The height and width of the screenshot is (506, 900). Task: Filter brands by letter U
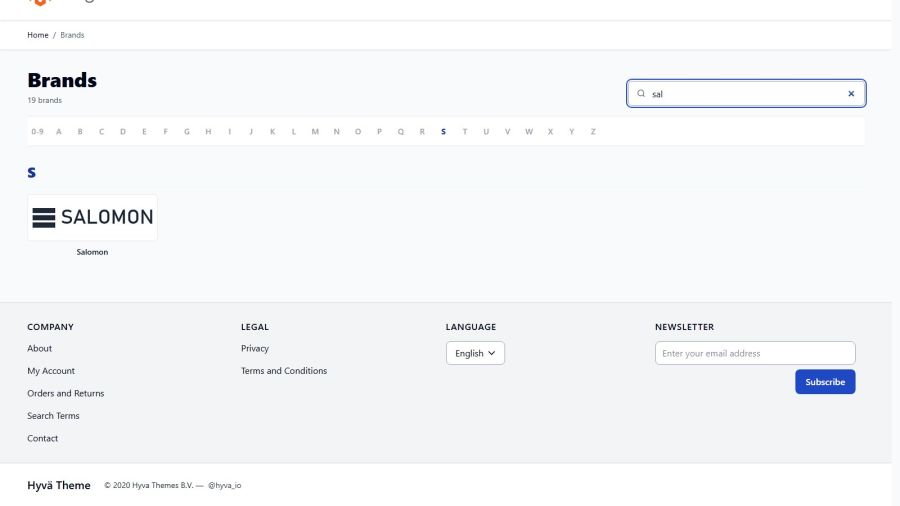tap(486, 131)
